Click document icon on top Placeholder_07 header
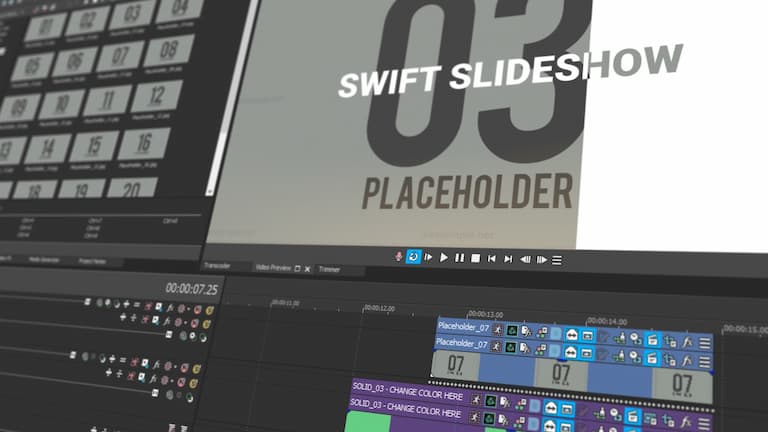768x432 pixels. 526,332
